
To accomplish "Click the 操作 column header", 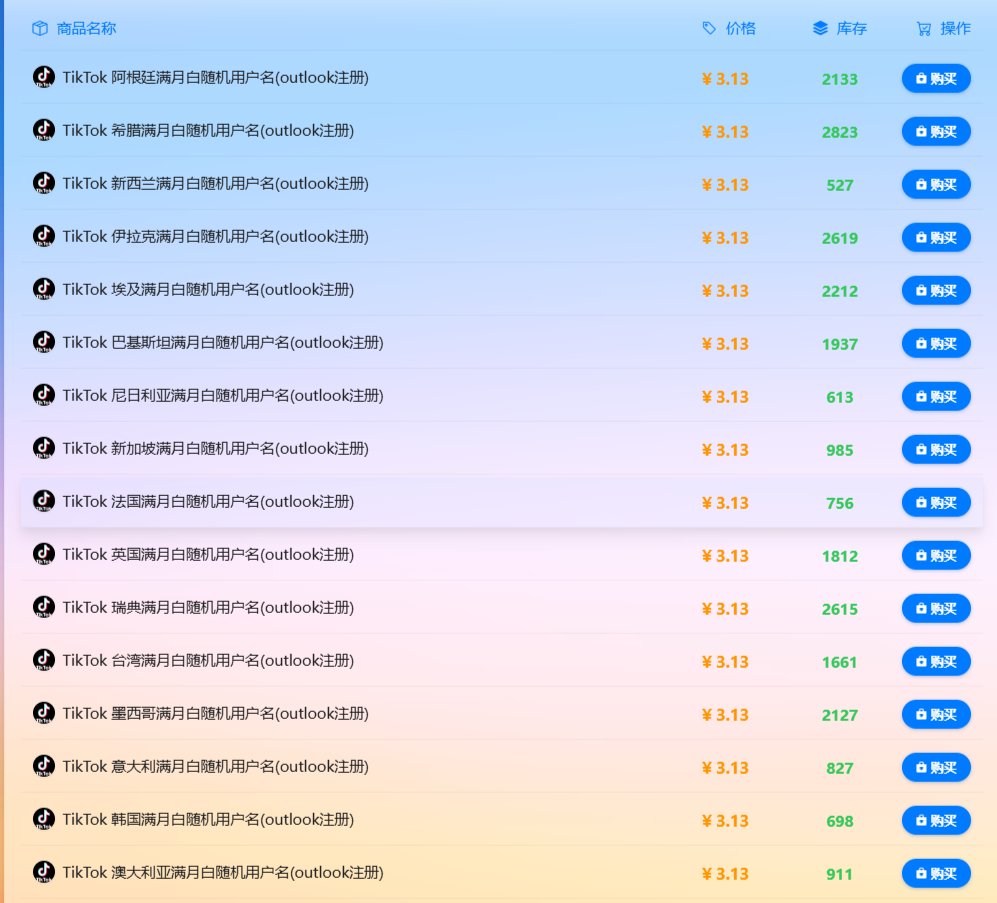I will [956, 29].
